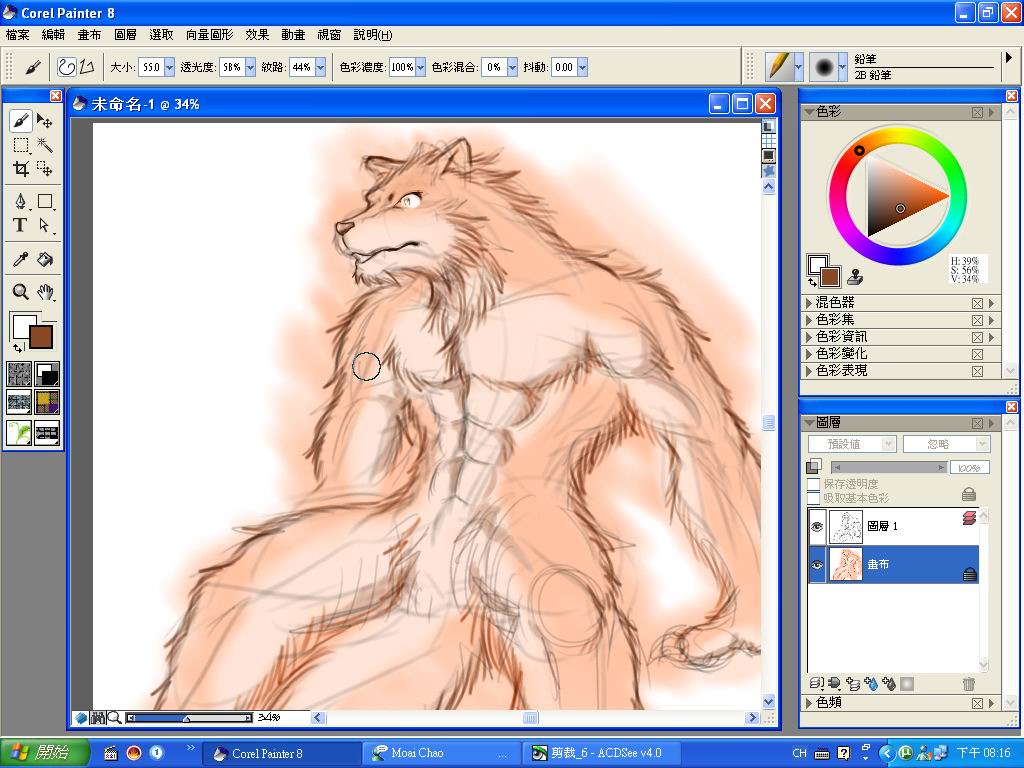Choose the Paint Bucket tool

(45, 259)
